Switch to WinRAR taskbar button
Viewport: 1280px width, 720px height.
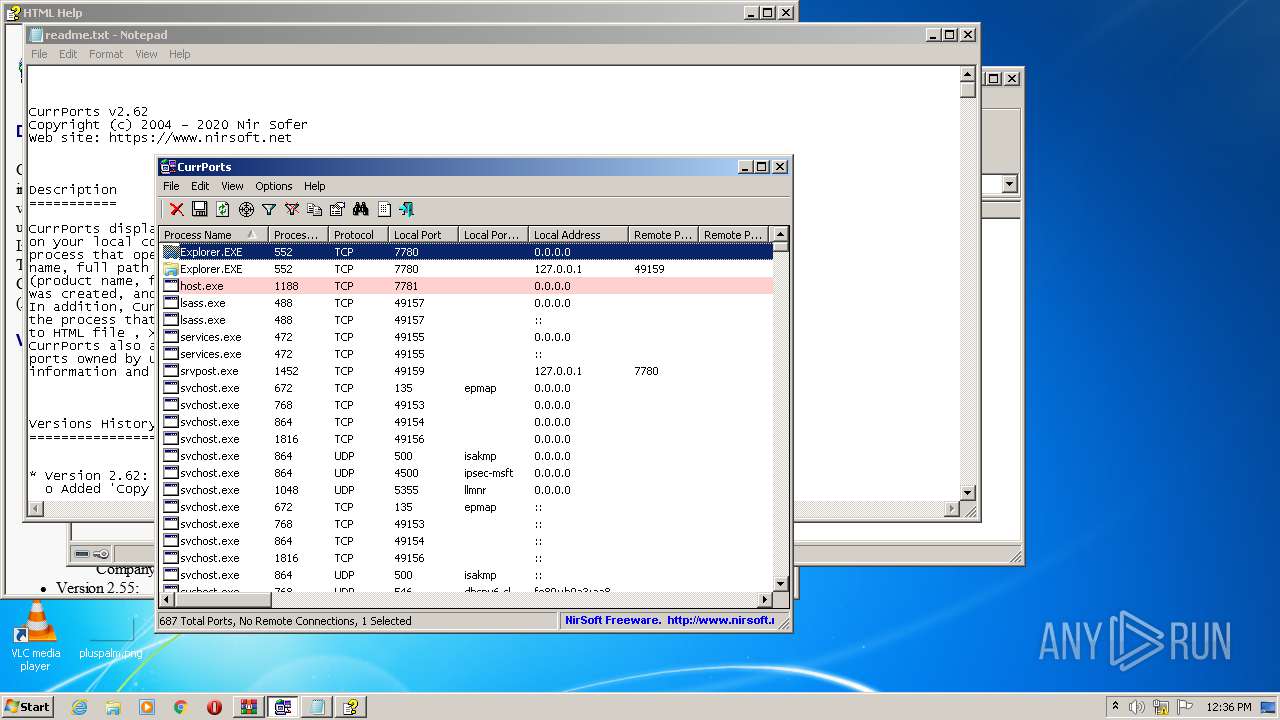[249, 707]
